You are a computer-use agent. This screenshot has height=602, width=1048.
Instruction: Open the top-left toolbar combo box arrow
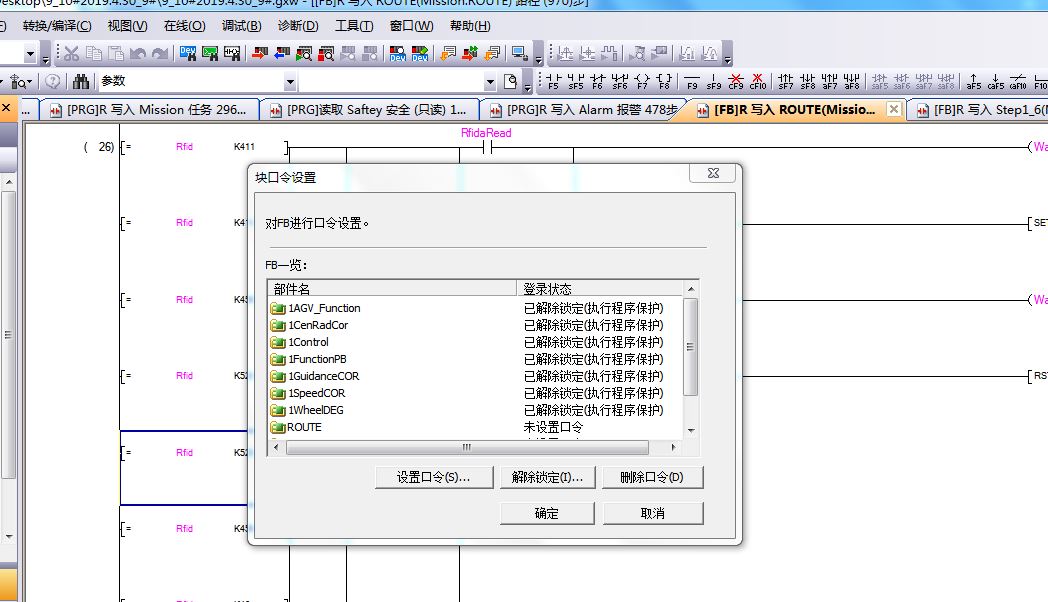tap(30, 54)
